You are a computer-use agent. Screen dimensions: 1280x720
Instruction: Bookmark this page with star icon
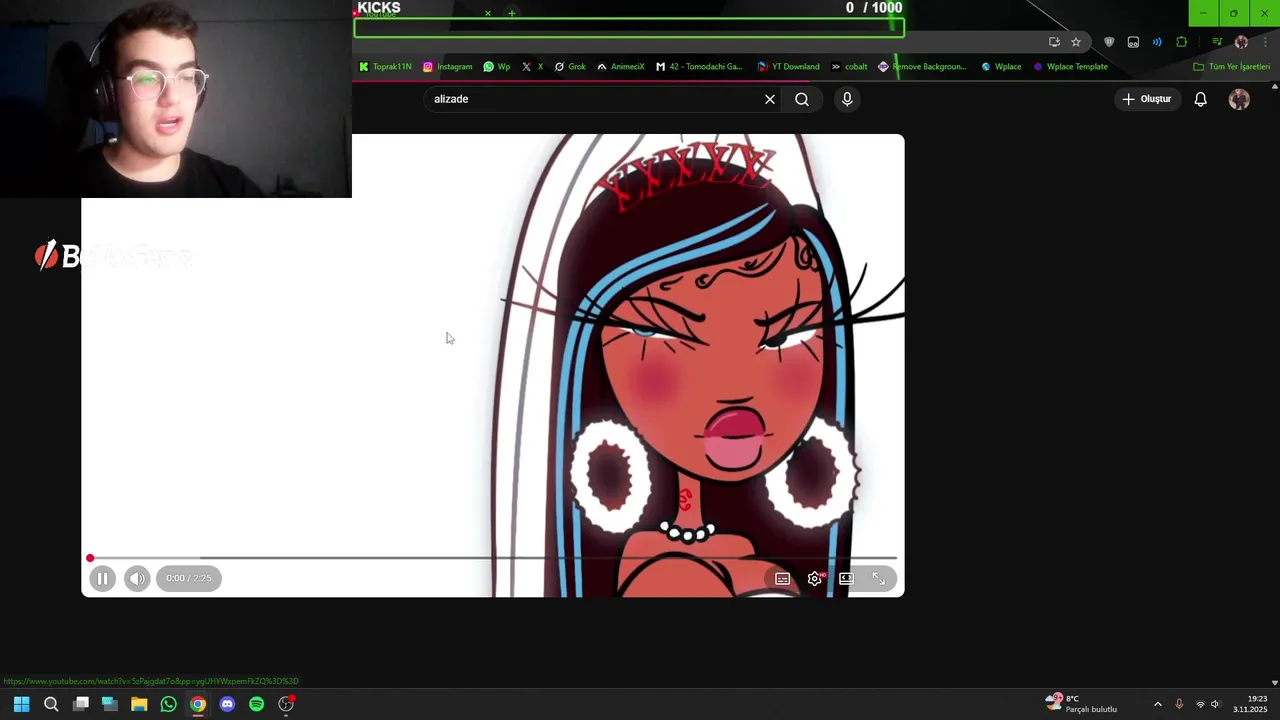[x=1076, y=42]
